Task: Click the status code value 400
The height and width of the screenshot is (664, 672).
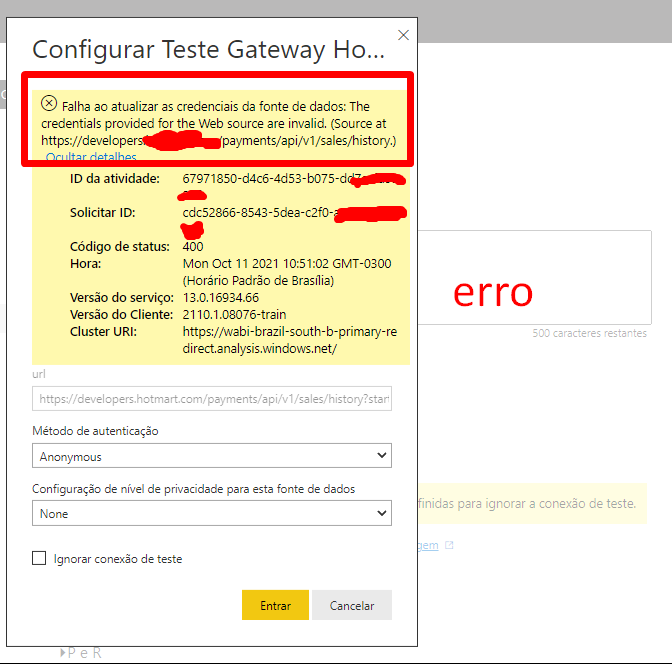Action: 193,246
